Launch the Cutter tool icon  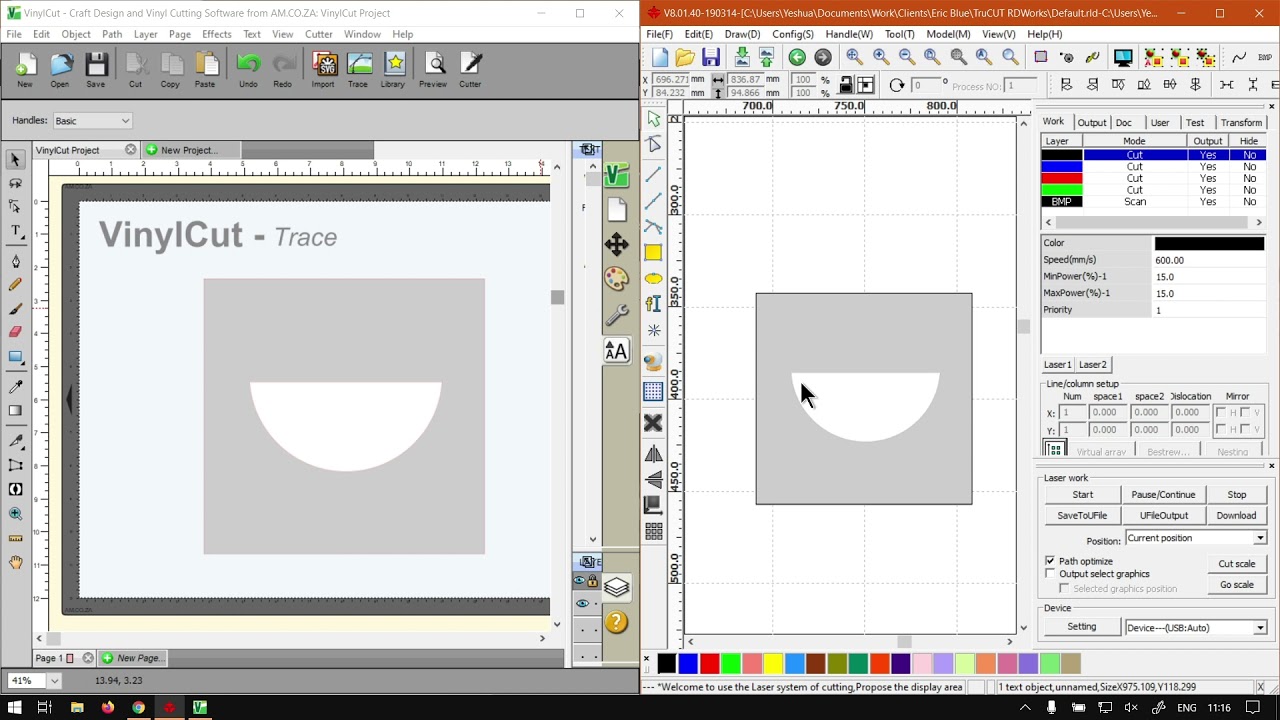(470, 70)
